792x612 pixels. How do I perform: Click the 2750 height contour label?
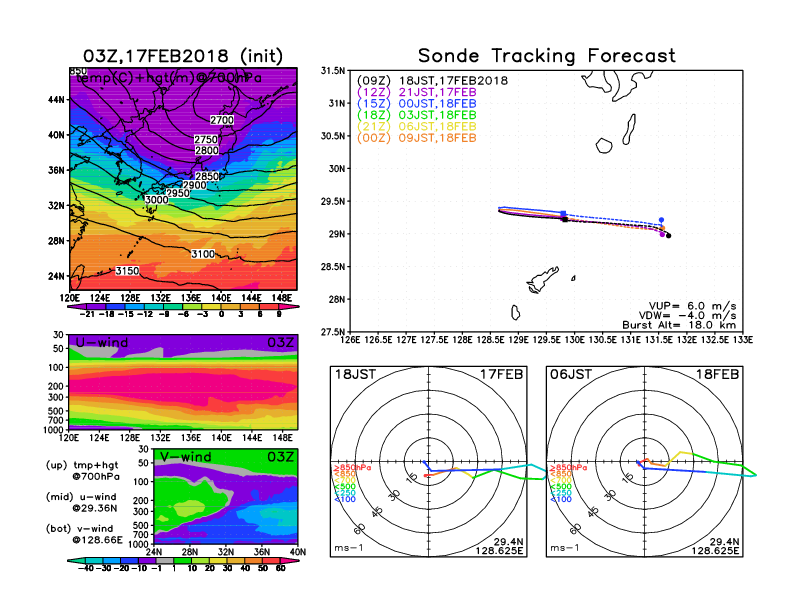tap(206, 139)
